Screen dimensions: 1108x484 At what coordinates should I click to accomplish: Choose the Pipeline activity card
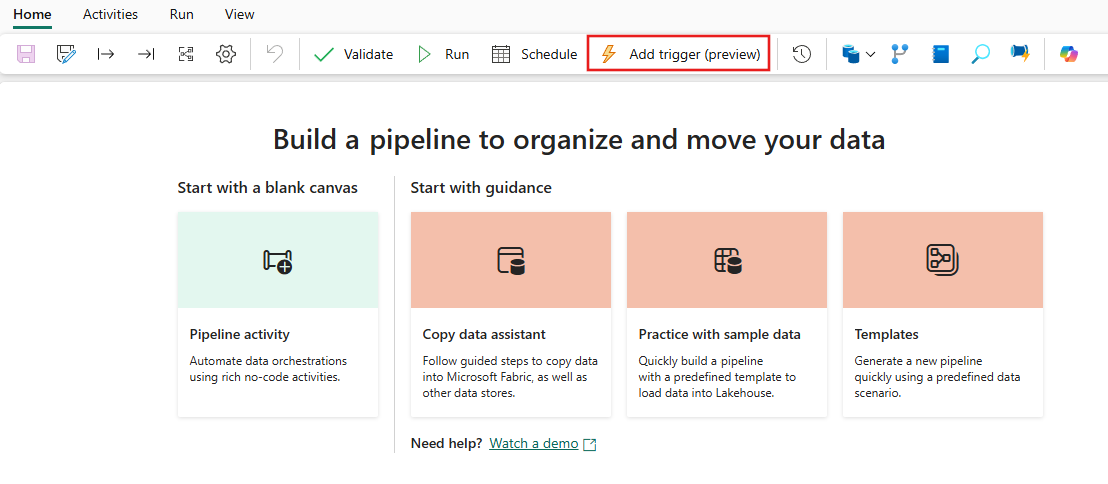click(278, 313)
